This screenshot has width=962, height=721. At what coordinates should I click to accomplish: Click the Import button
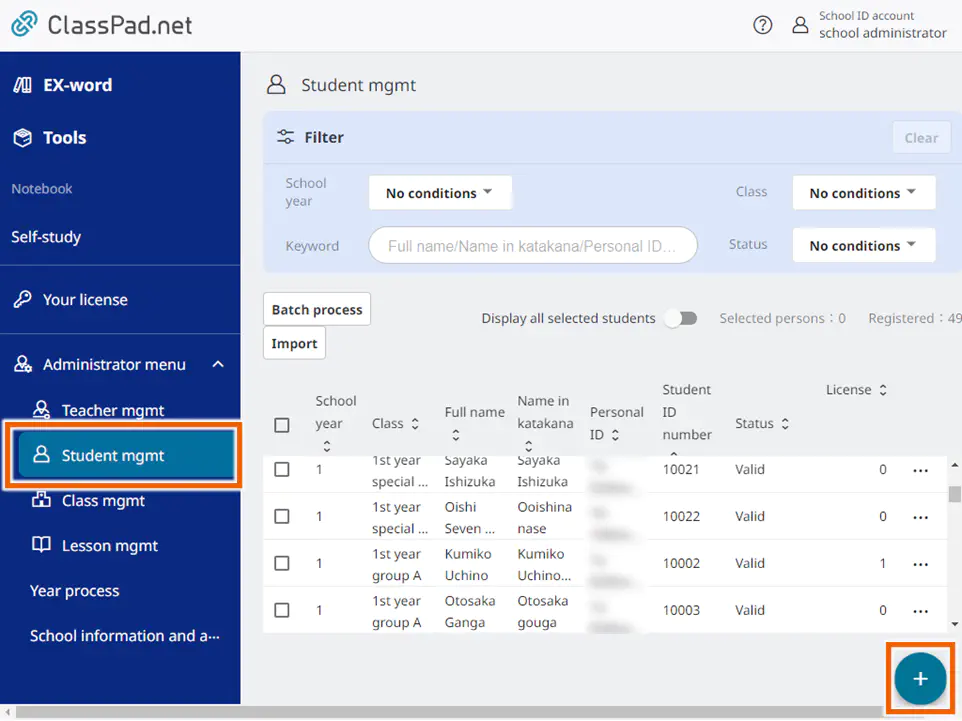tap(294, 343)
